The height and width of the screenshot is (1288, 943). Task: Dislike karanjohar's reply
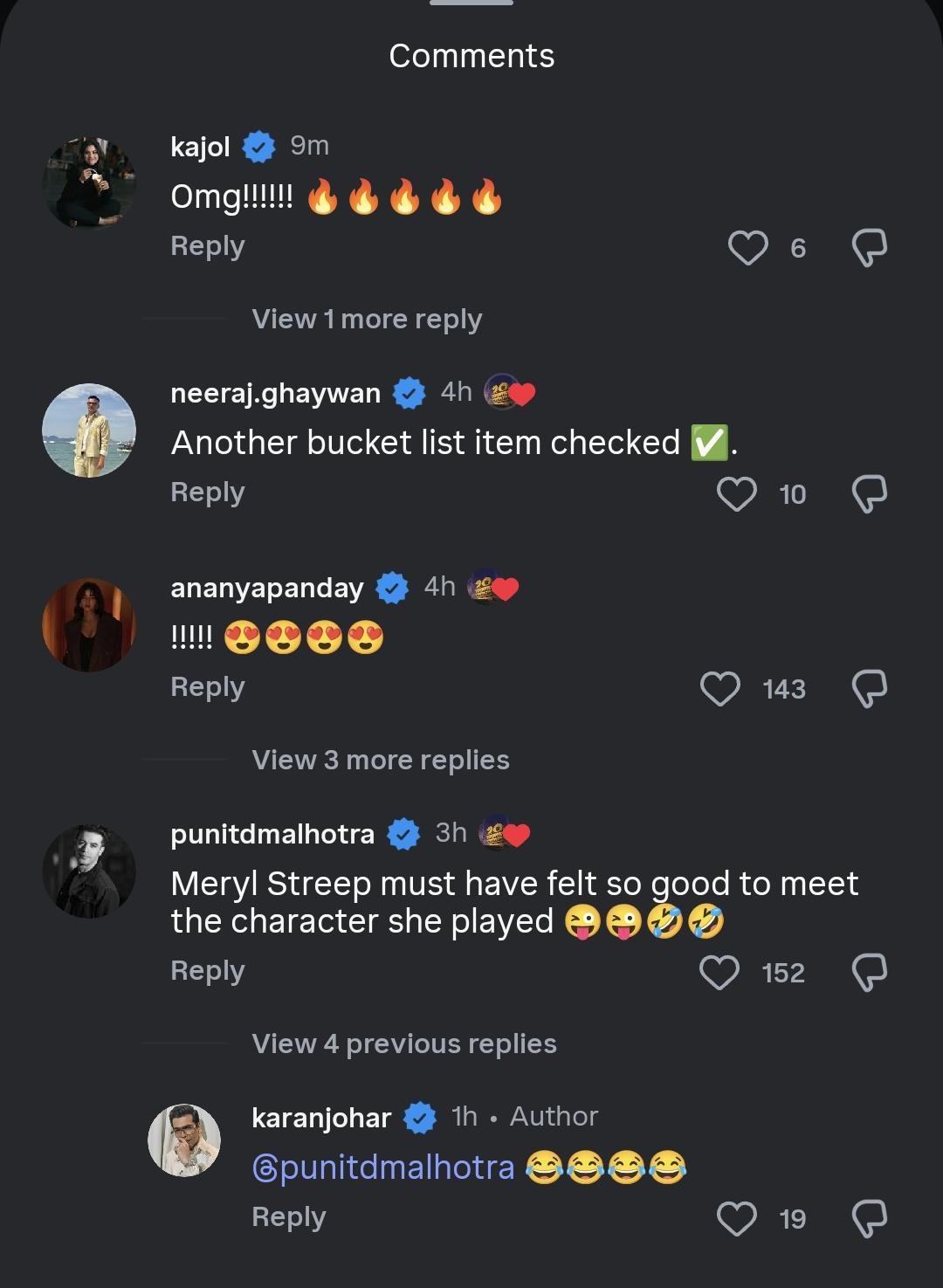[x=869, y=1218]
